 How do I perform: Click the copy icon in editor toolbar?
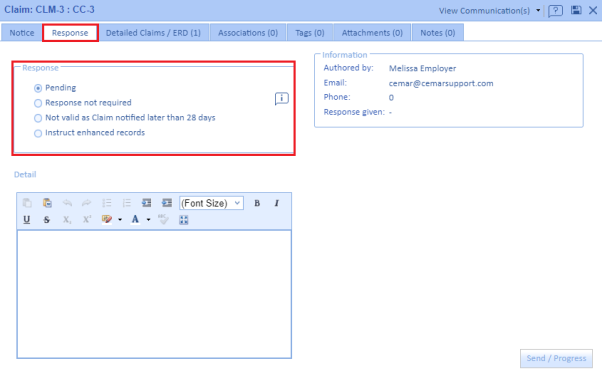27,203
